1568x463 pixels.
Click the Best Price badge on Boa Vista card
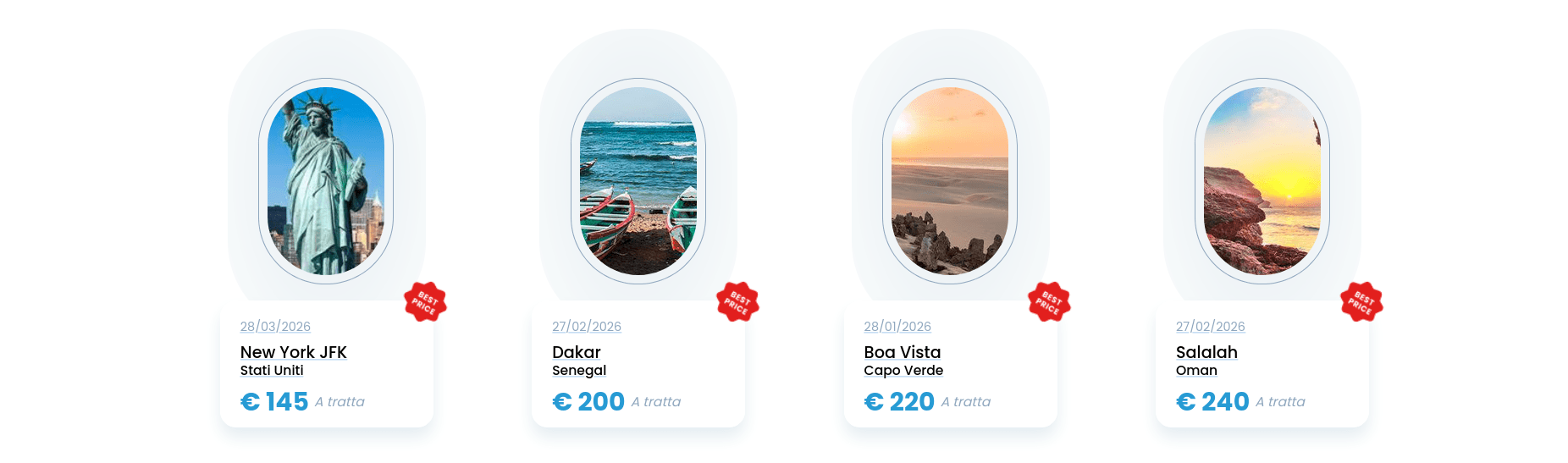pos(1049,302)
